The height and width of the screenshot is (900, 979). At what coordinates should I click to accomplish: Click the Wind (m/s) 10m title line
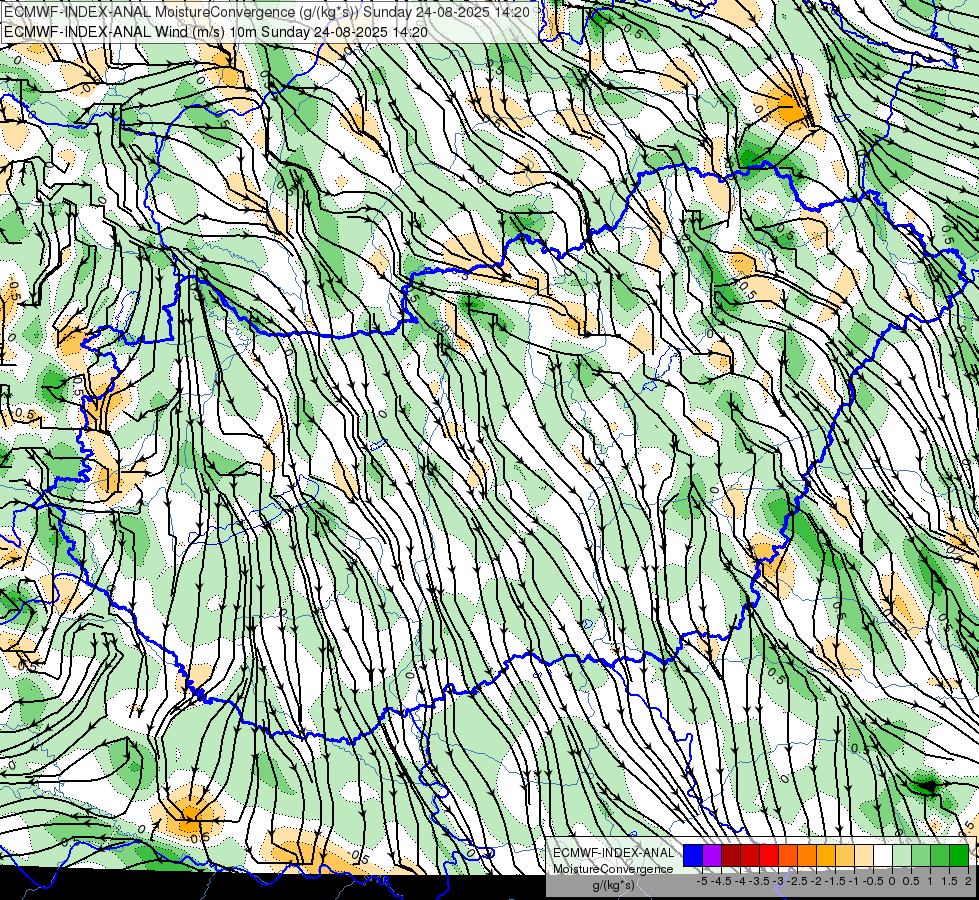pyautogui.click(x=215, y=31)
